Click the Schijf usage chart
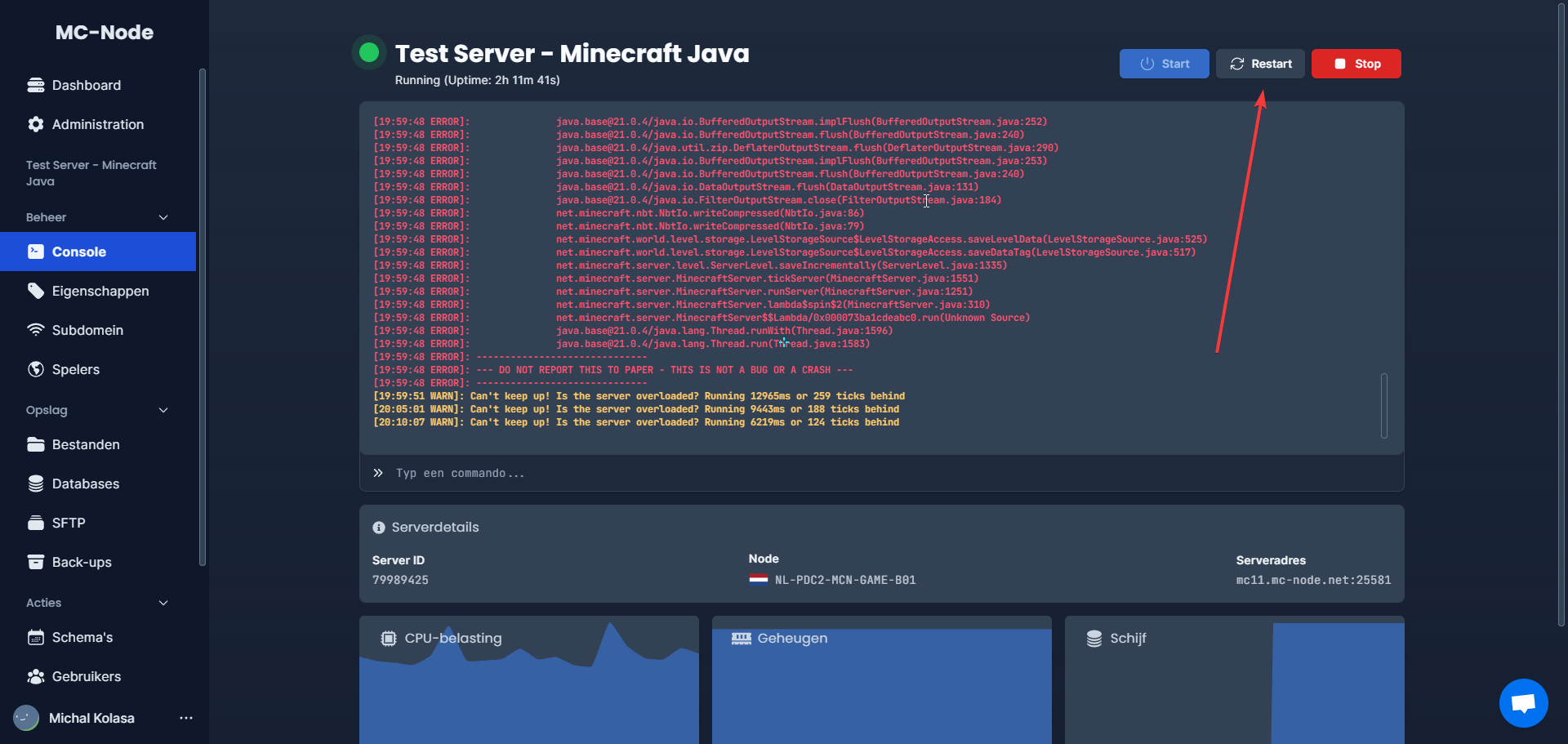 tap(1235, 679)
